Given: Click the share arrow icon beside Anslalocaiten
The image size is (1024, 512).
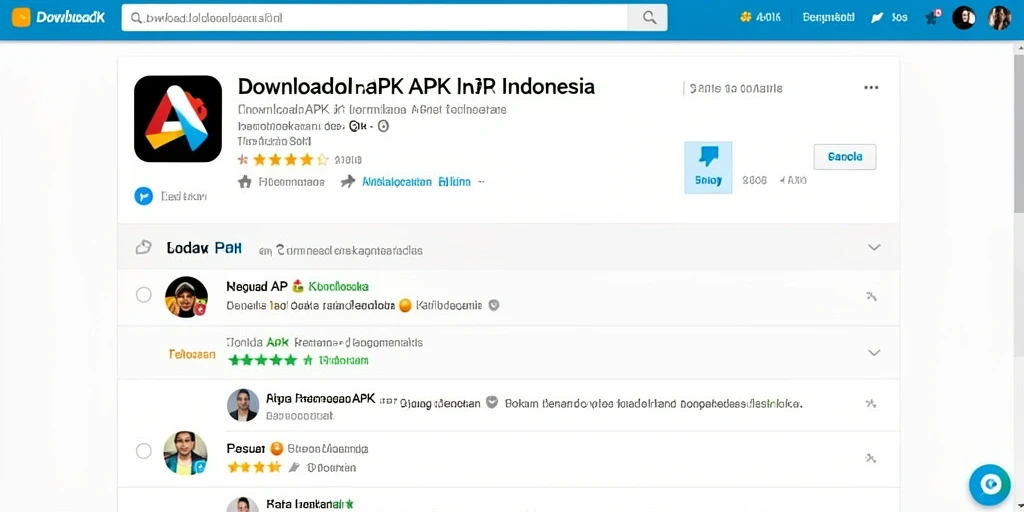Looking at the screenshot, I should point(348,182).
